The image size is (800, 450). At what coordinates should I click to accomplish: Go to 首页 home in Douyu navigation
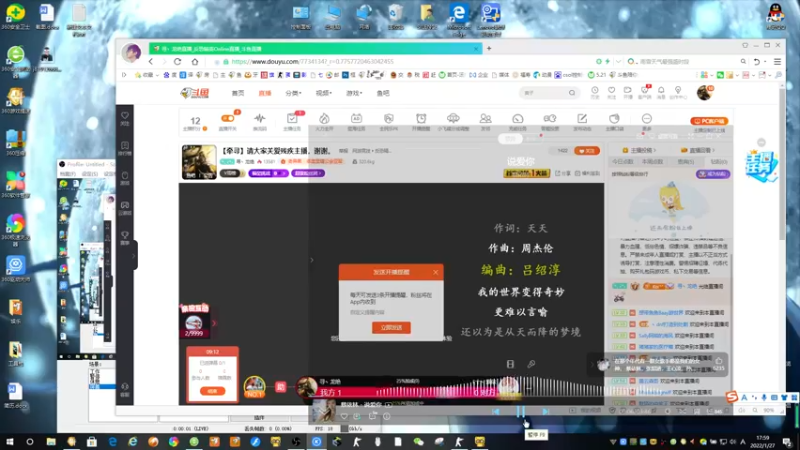pyautogui.click(x=238, y=93)
